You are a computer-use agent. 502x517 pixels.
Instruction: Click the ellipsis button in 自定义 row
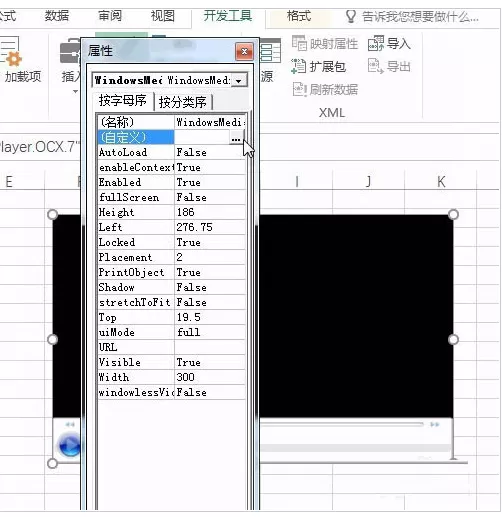click(236, 138)
